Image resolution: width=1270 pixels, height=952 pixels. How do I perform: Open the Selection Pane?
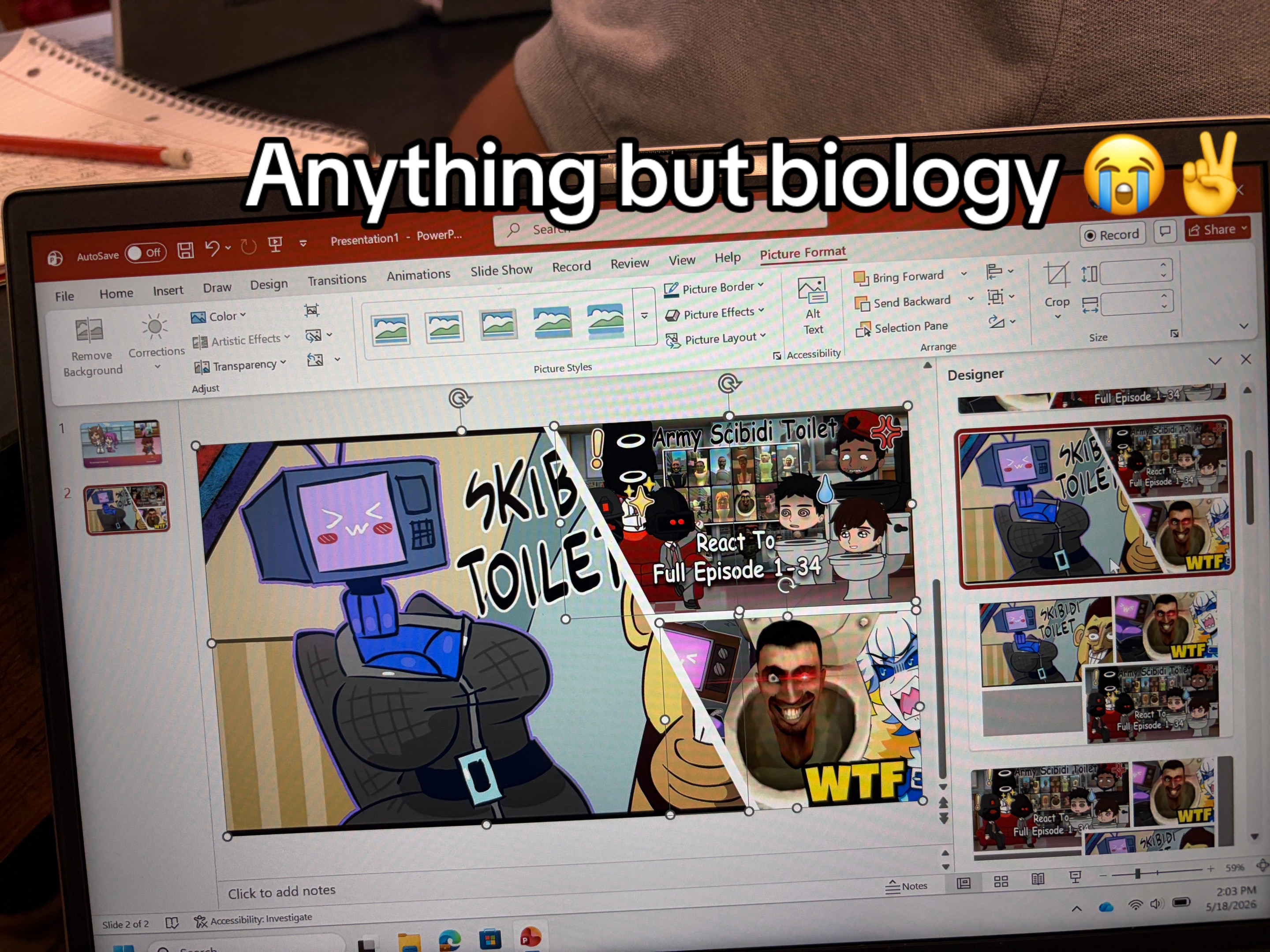902,327
